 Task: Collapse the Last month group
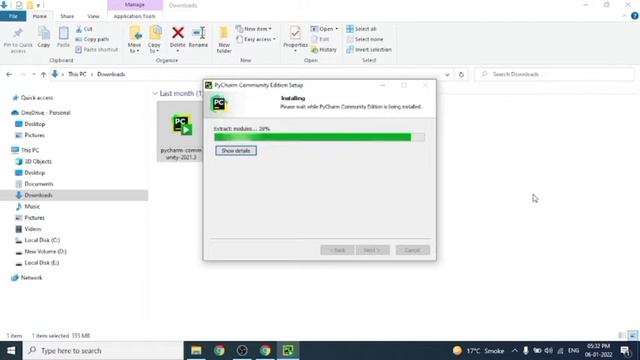point(155,93)
